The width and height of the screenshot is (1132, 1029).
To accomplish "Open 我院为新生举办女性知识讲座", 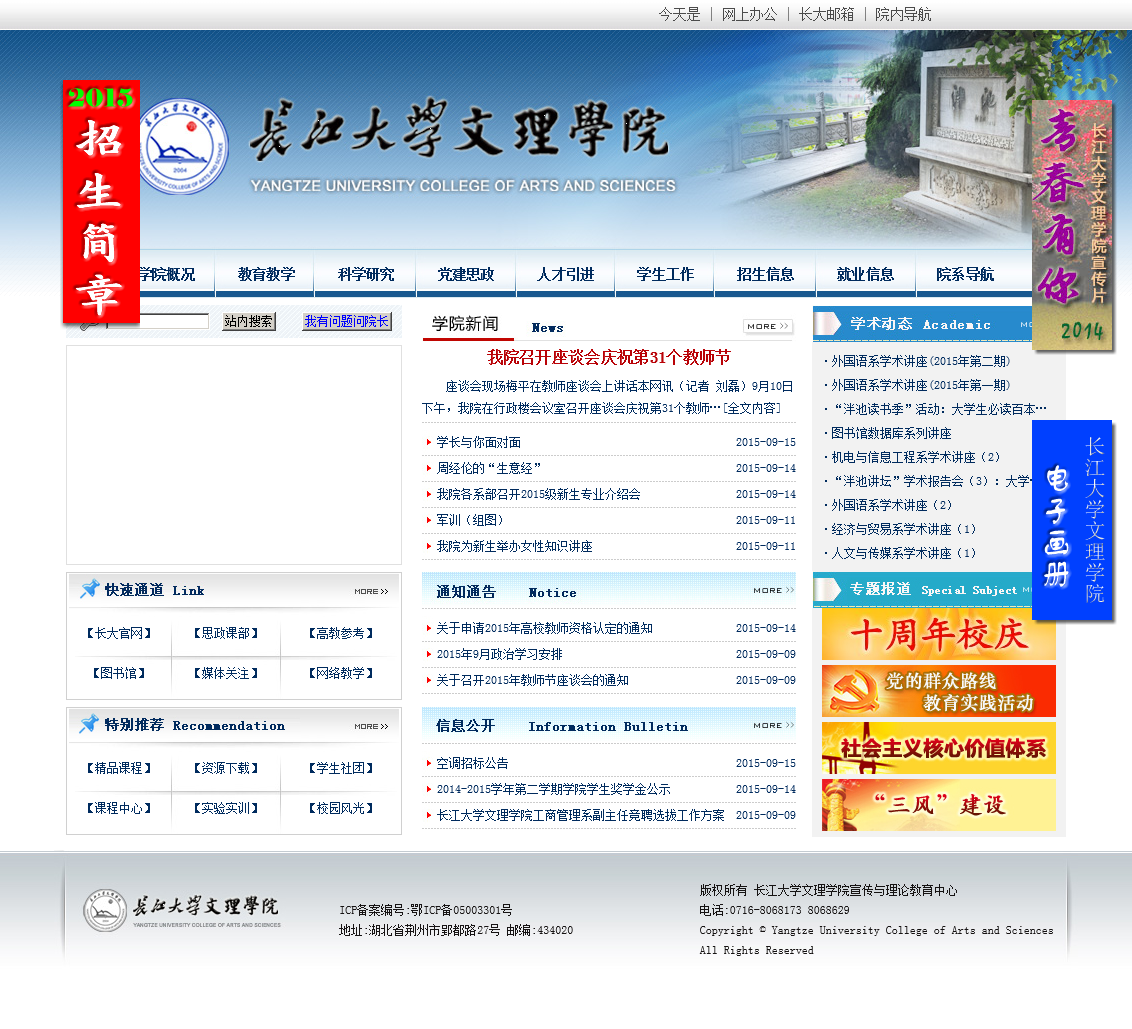I will [514, 546].
